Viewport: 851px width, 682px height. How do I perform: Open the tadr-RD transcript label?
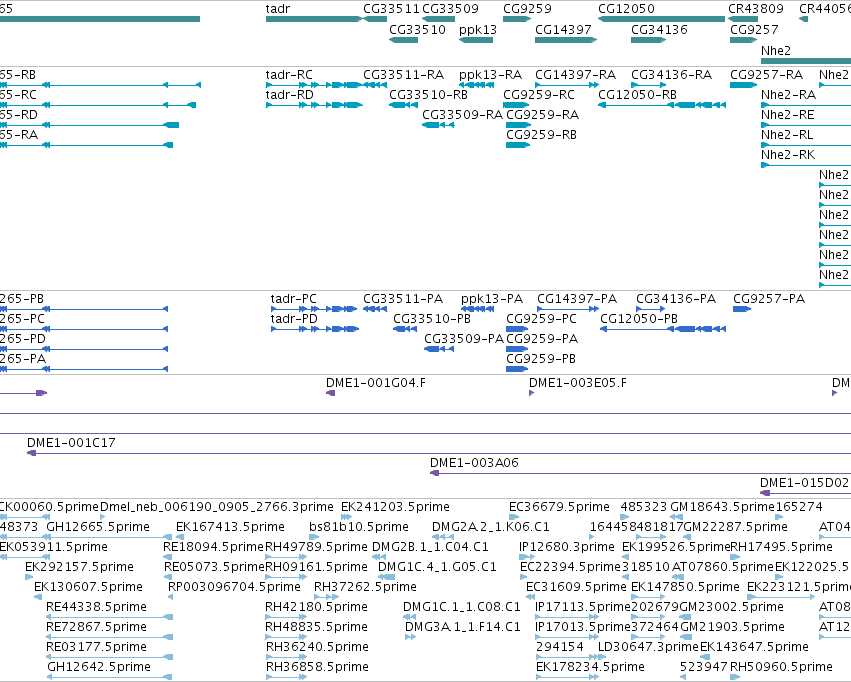(x=290, y=95)
